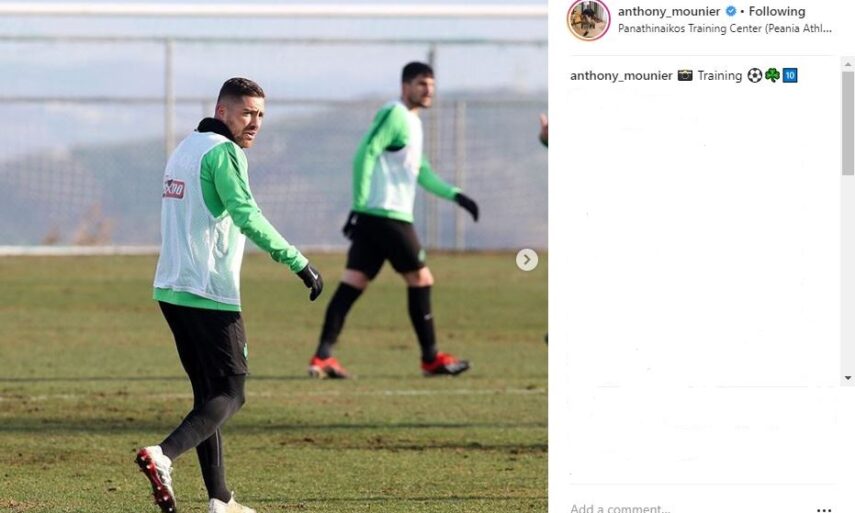Click the comments scrollbar up arrow
This screenshot has height=513, width=855.
pyautogui.click(x=848, y=64)
